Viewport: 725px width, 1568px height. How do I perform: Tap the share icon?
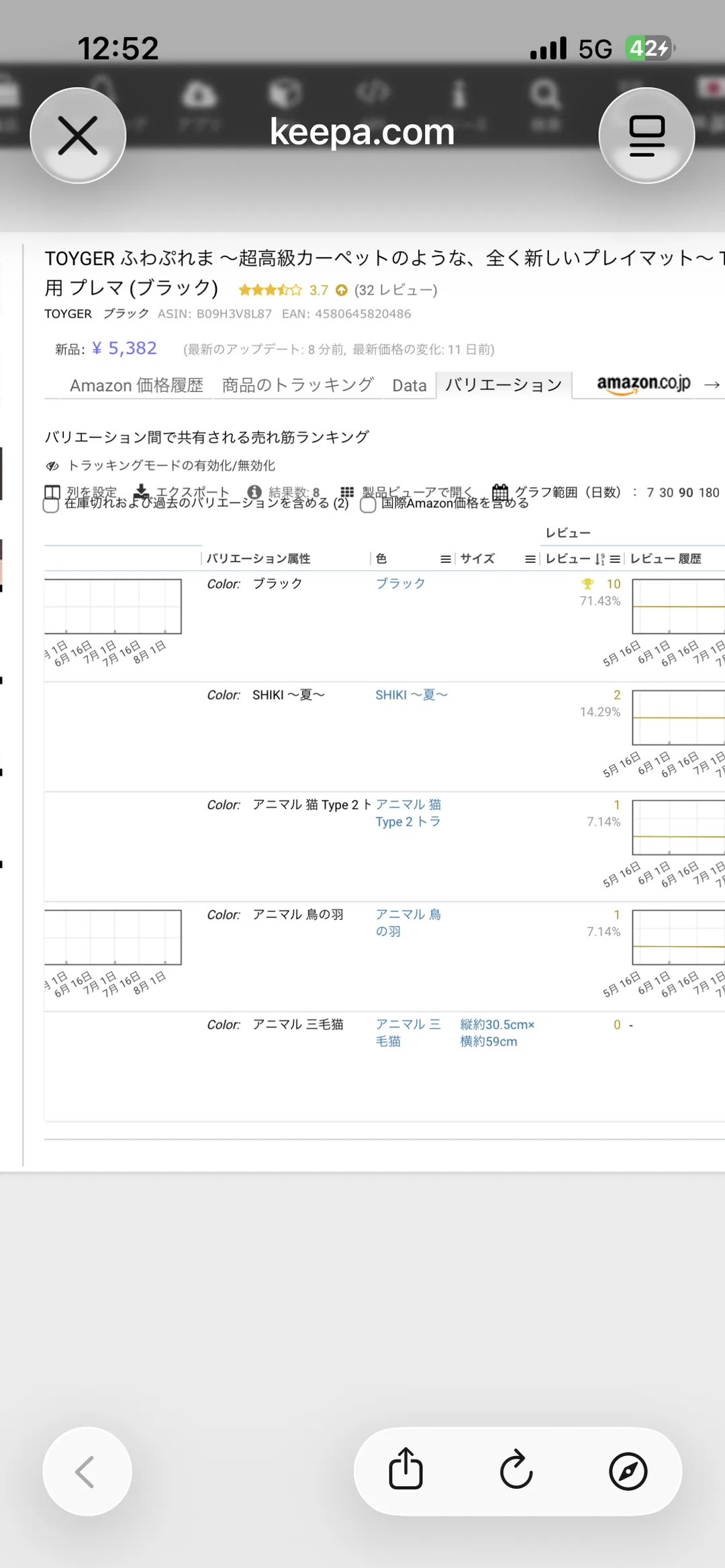[x=406, y=1471]
